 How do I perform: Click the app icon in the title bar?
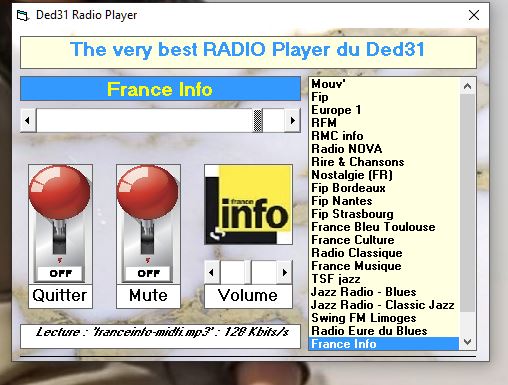(23, 15)
